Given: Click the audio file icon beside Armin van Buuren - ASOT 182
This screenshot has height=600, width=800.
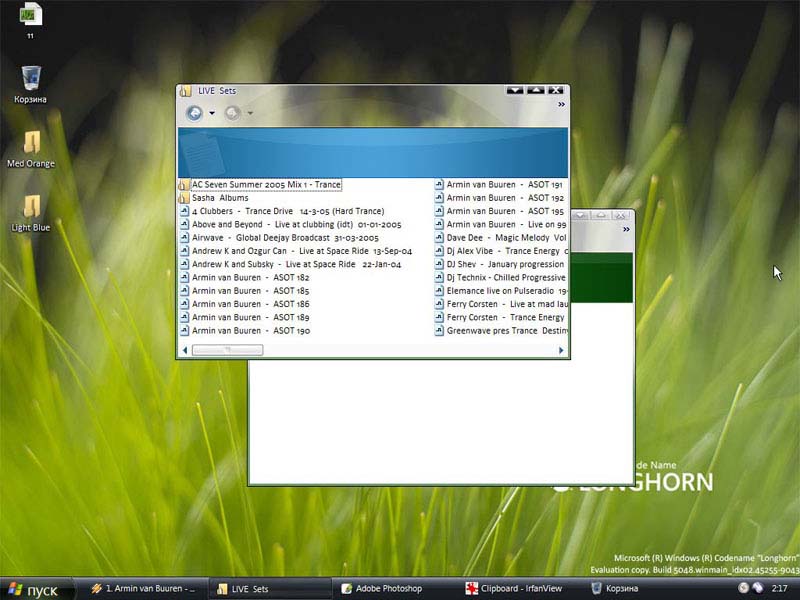Looking at the screenshot, I should pos(185,277).
